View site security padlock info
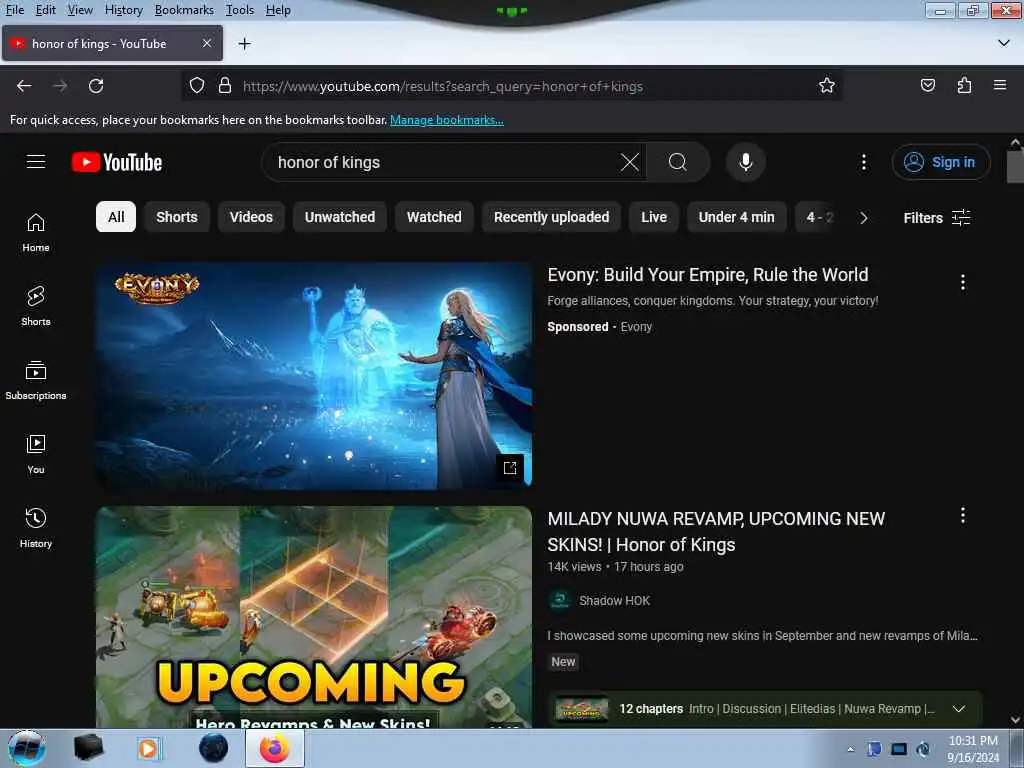 coord(225,86)
